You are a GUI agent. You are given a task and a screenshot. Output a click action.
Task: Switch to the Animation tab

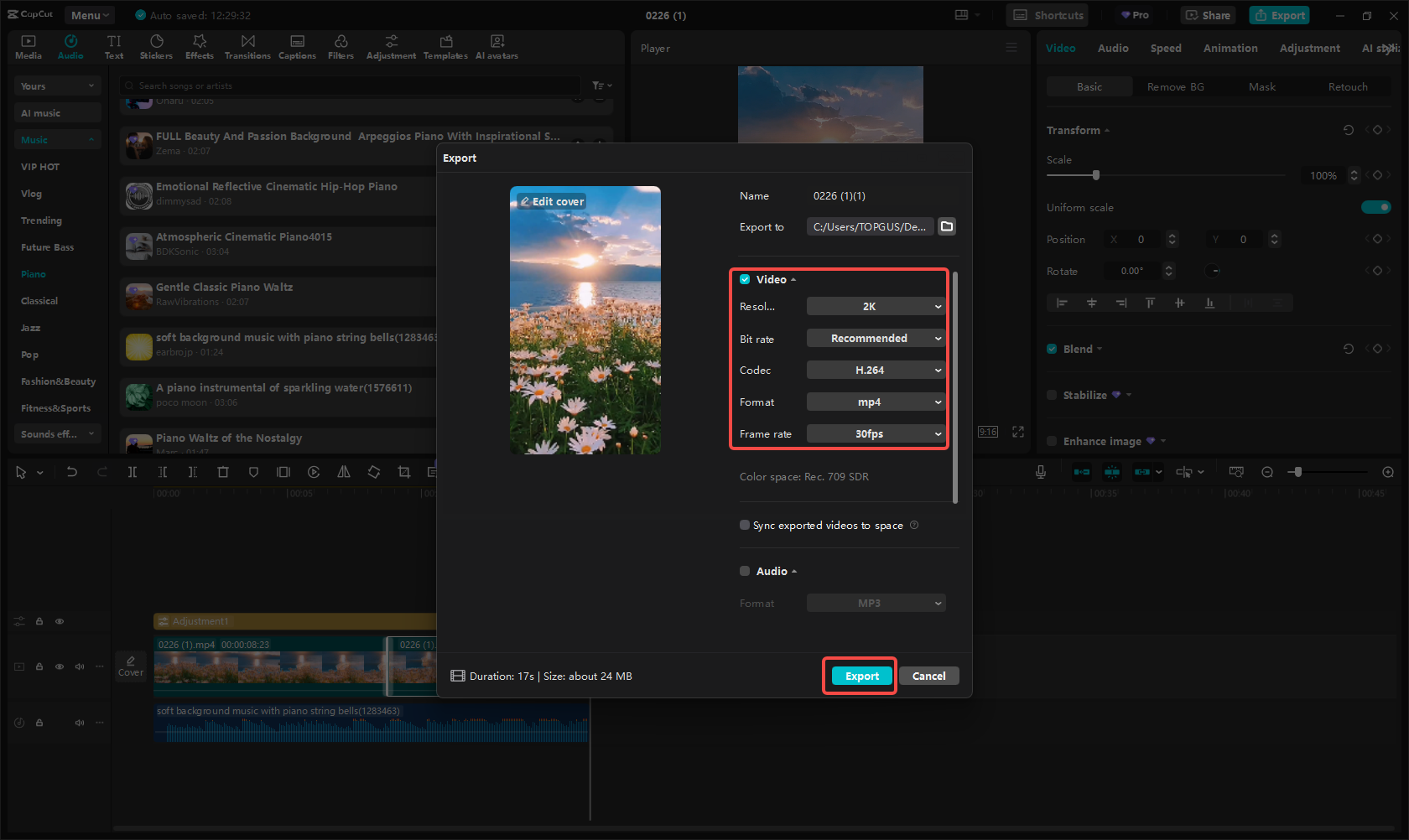(x=1230, y=49)
